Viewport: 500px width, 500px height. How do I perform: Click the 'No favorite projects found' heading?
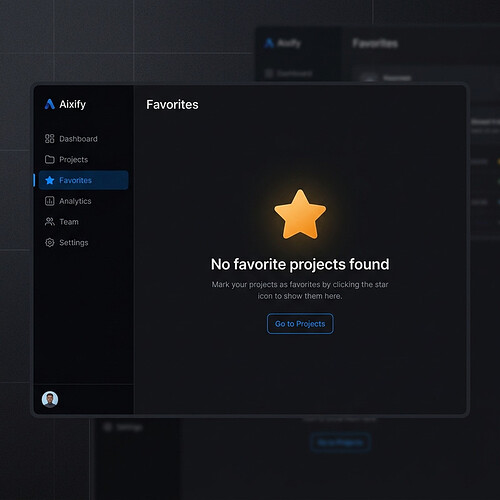coord(300,264)
